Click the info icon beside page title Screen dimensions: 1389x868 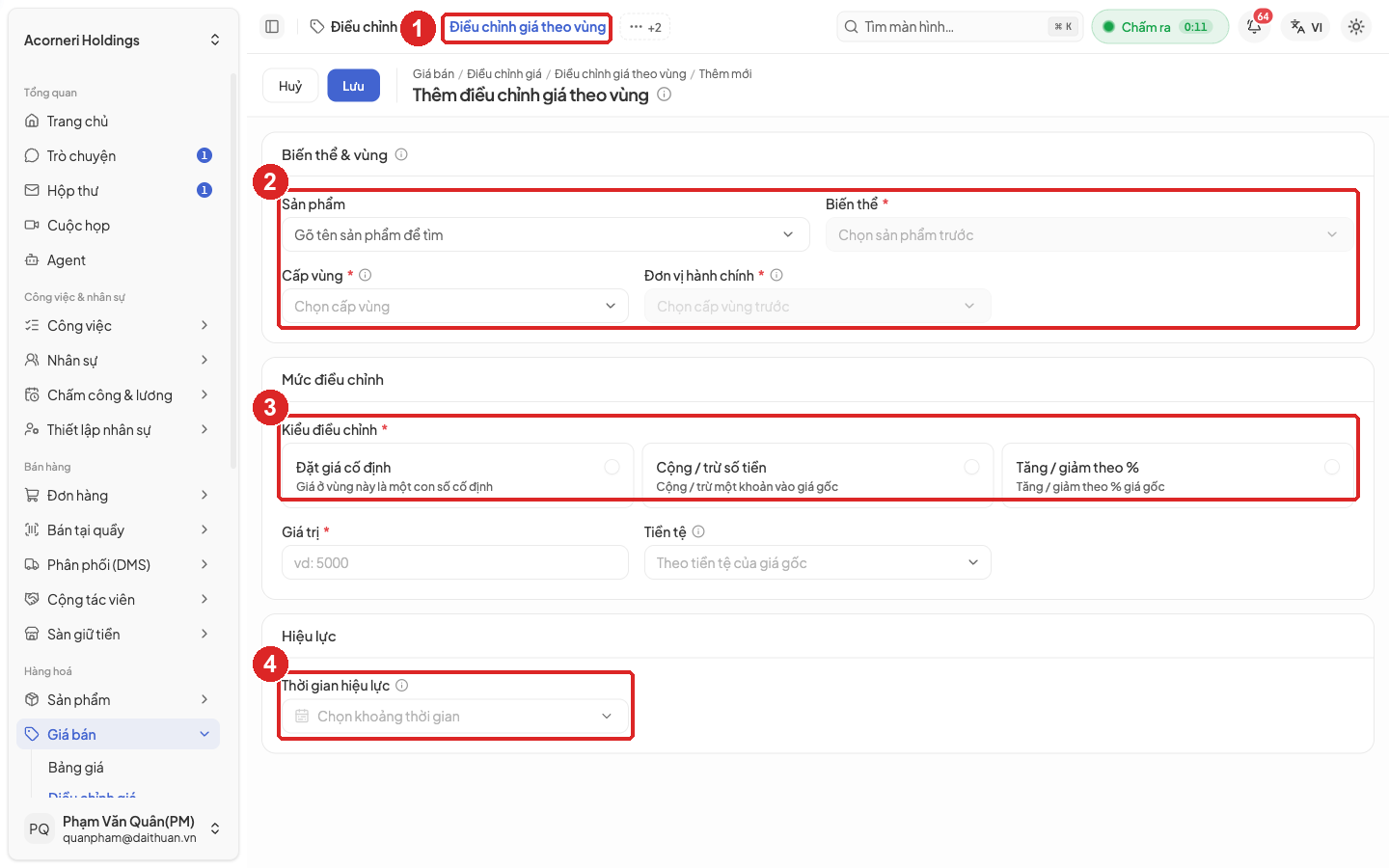pyautogui.click(x=664, y=95)
